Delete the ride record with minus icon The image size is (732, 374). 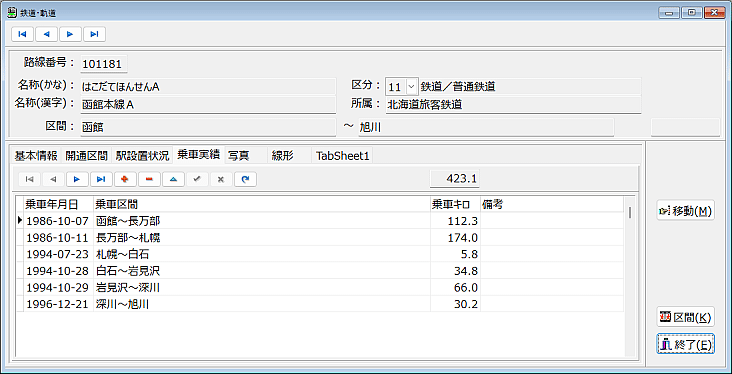[149, 179]
